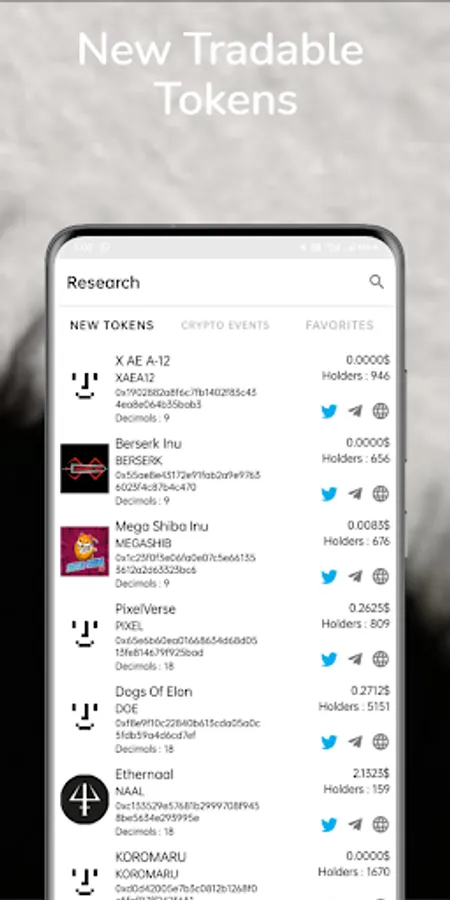The width and height of the screenshot is (450, 900).
Task: Switch to the Favorites tab
Action: click(339, 325)
